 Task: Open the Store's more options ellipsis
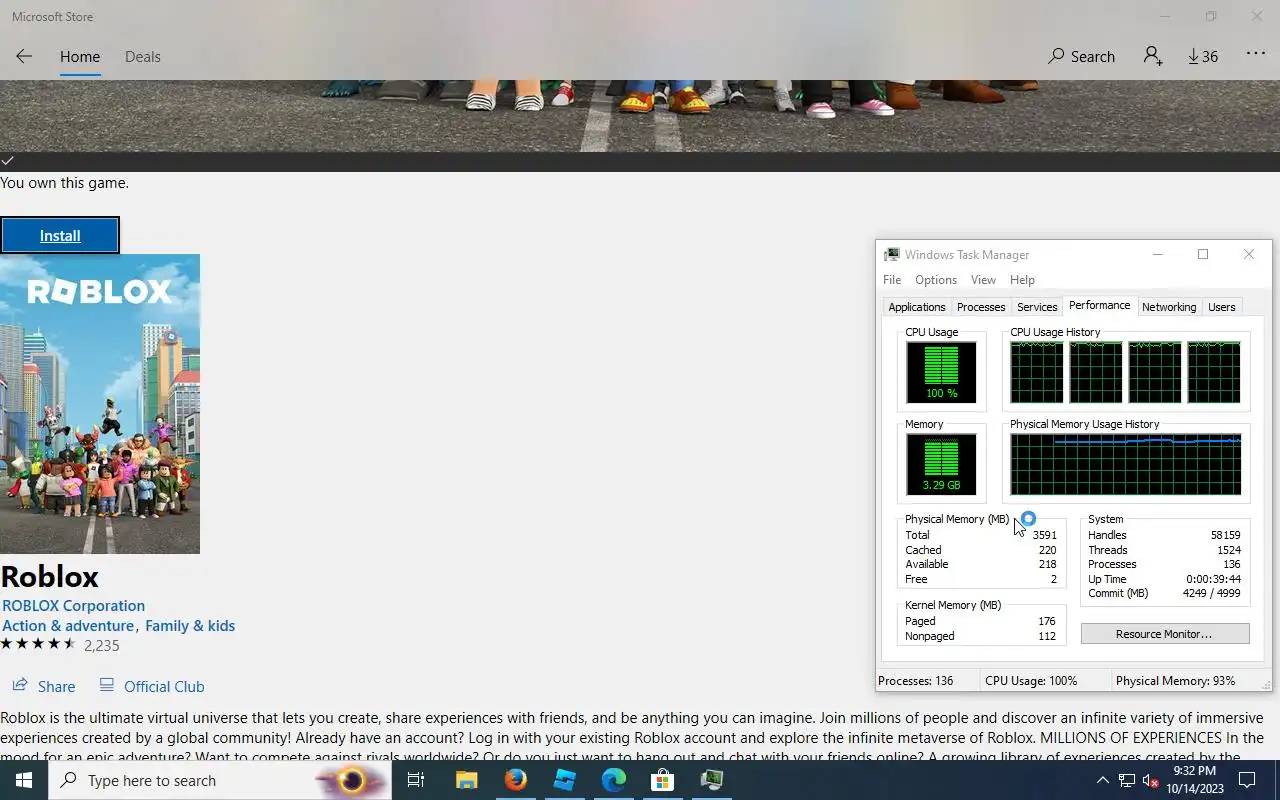click(x=1256, y=55)
